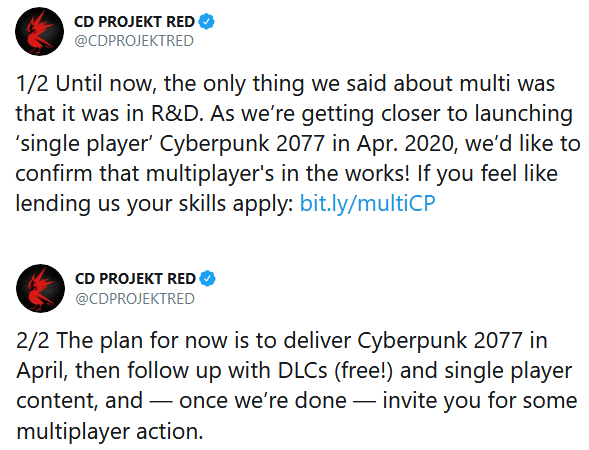The image size is (589, 450).
Task: Open the bit.ly/multiCP link
Action: tap(367, 204)
